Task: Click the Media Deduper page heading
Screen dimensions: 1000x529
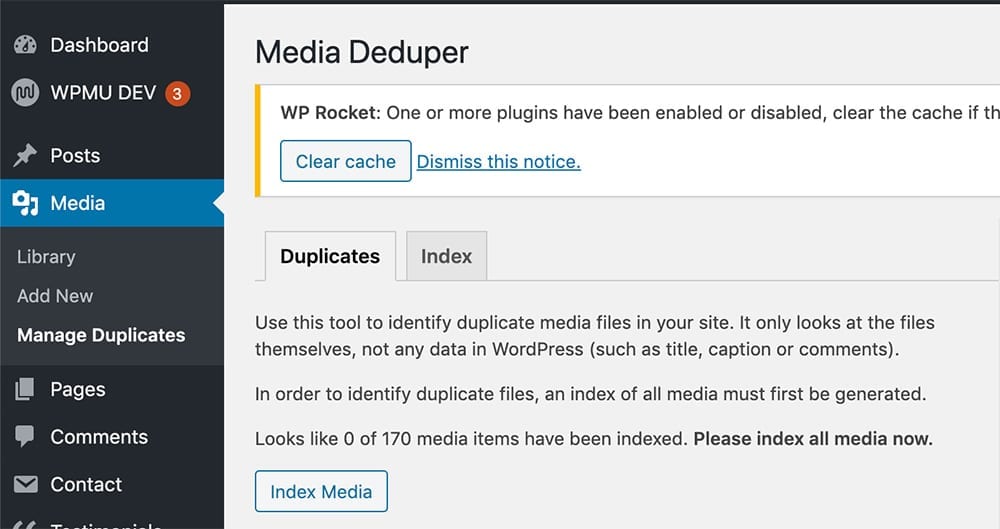Action: (x=362, y=52)
